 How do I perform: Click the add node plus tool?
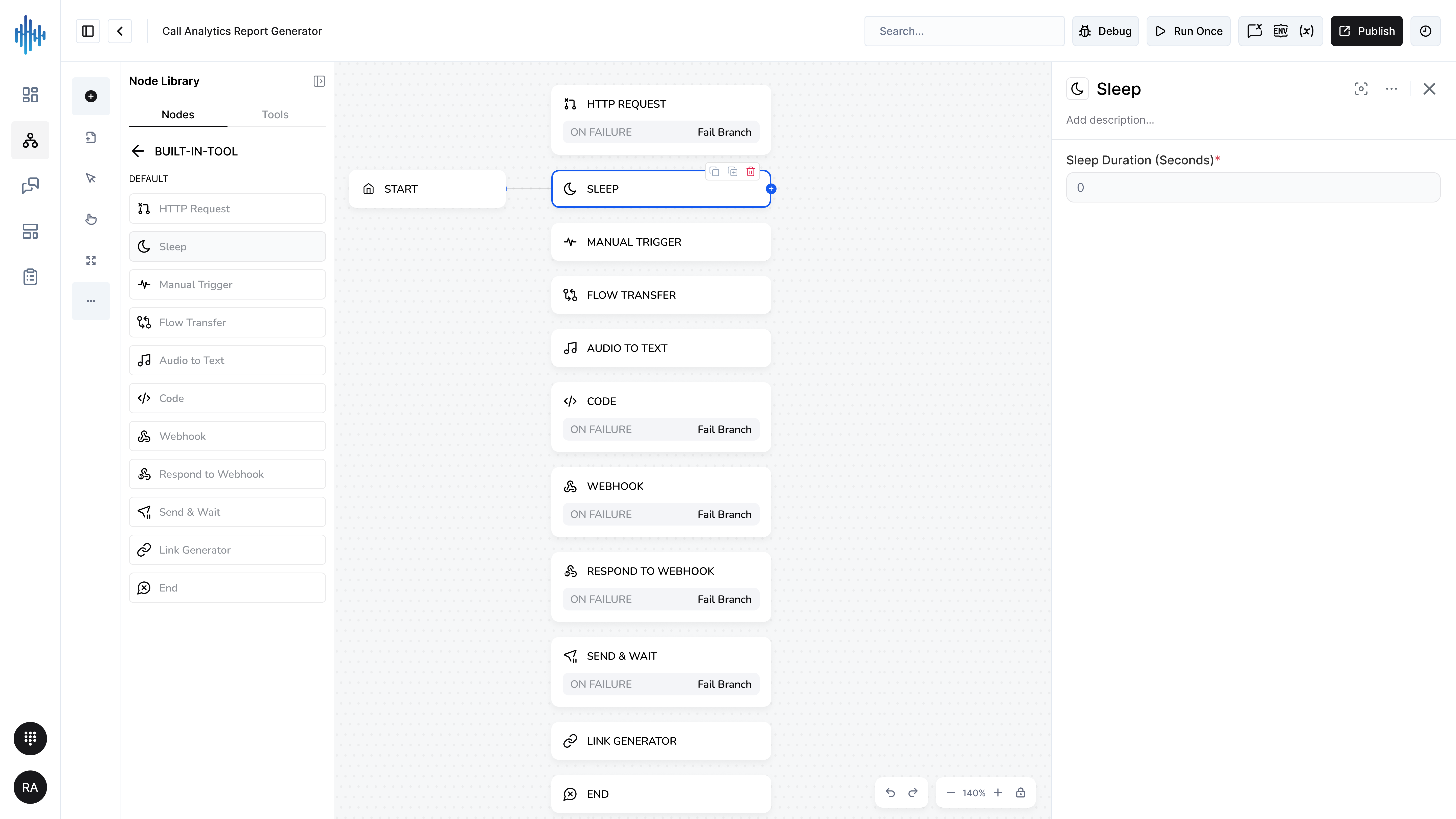tap(91, 96)
